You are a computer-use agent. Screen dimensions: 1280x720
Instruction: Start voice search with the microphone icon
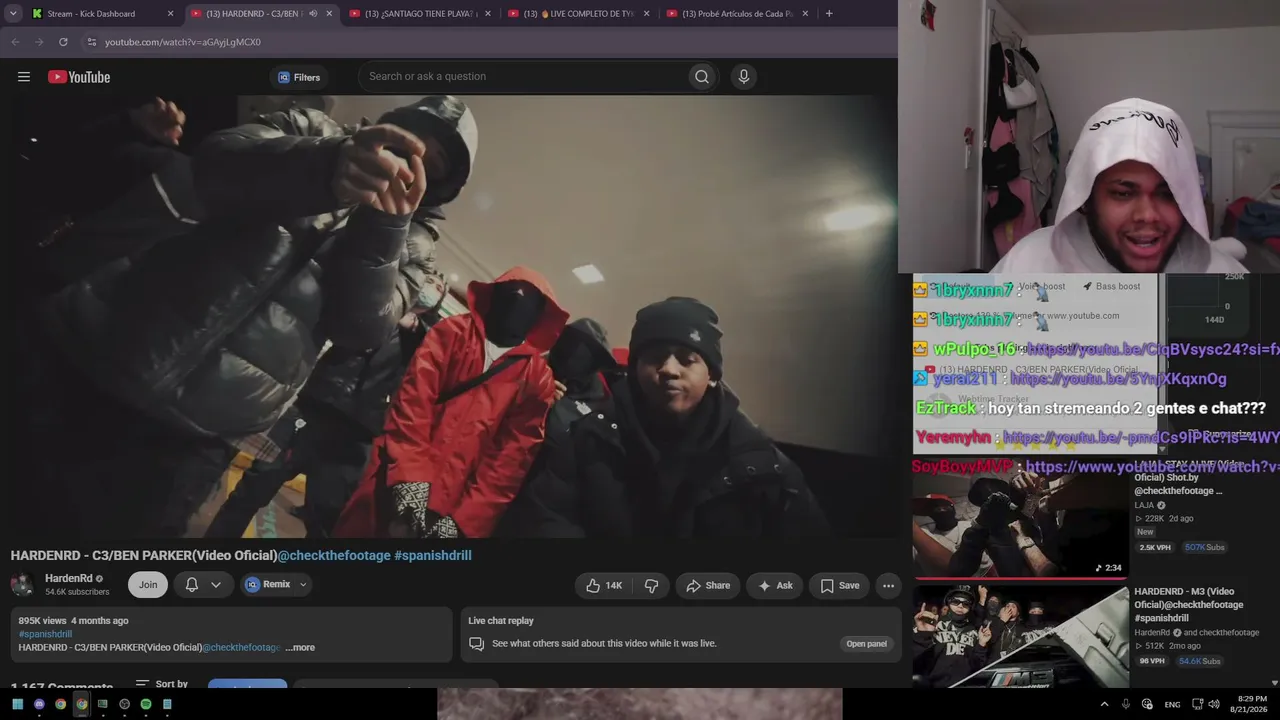(743, 77)
